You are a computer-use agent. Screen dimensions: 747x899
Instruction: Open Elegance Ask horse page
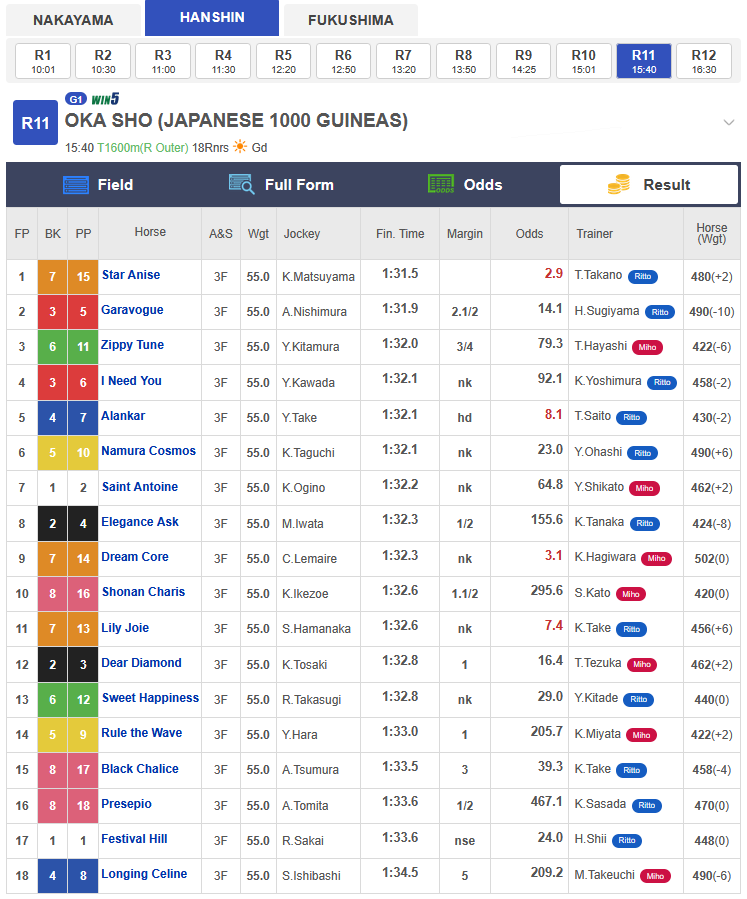coord(140,522)
